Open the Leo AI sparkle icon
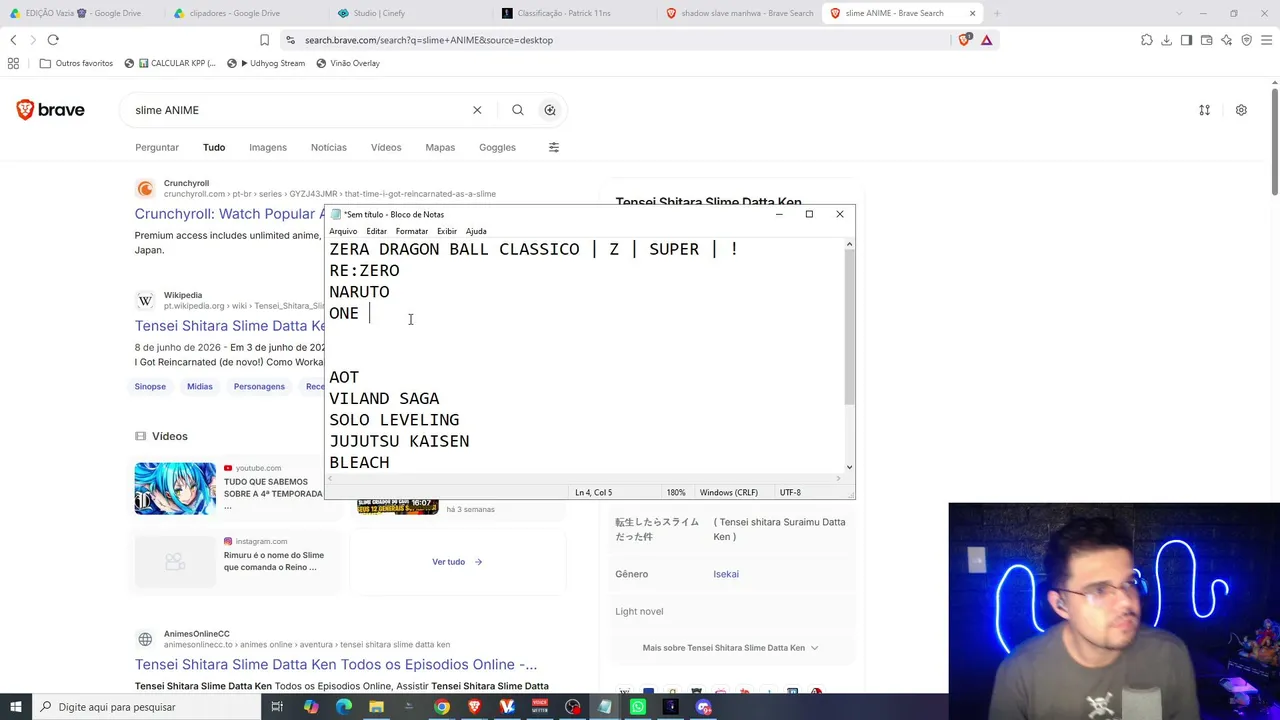The image size is (1280, 720). pyautogui.click(x=1226, y=40)
